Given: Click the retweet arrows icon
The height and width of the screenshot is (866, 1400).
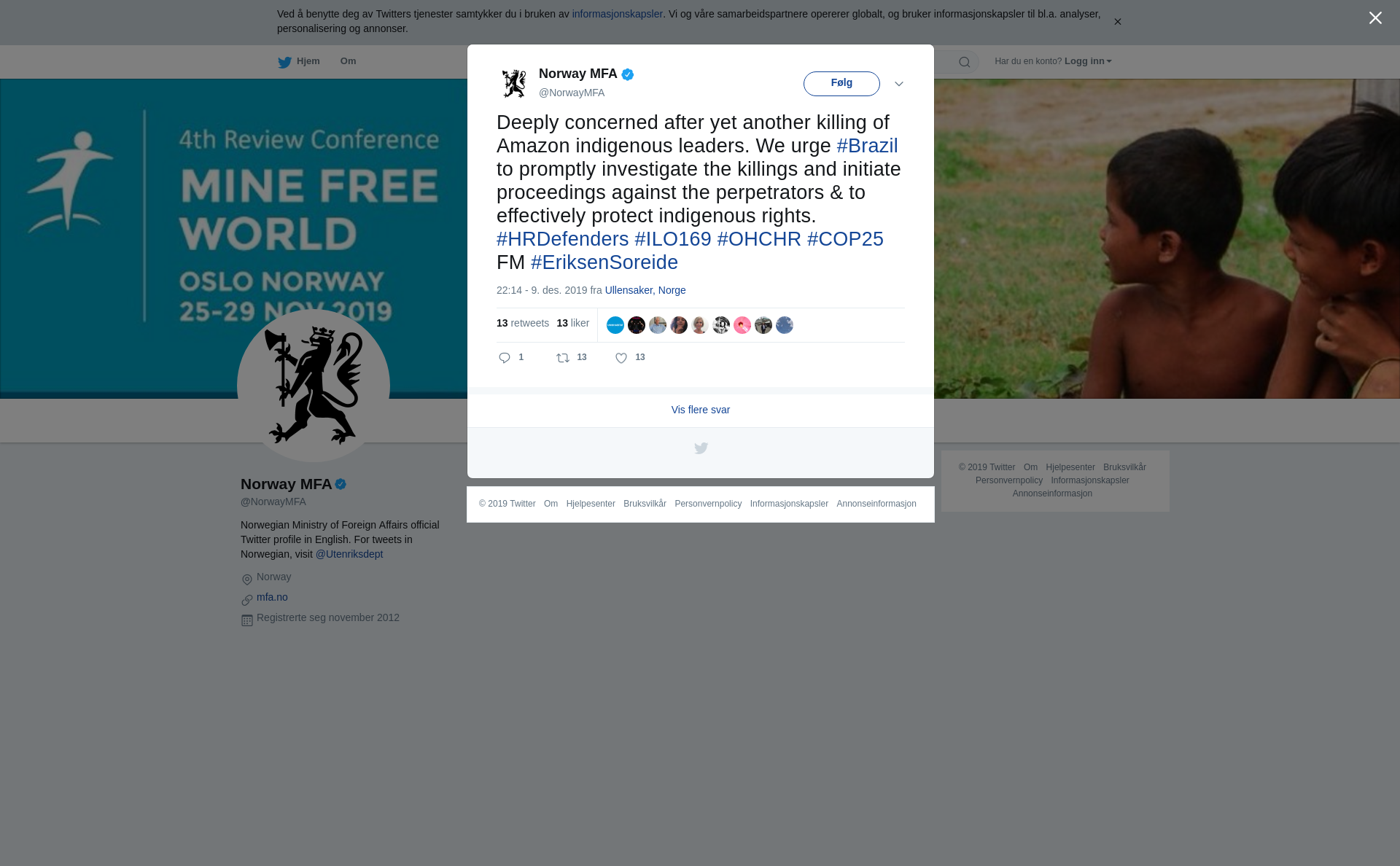Looking at the screenshot, I should tap(563, 358).
